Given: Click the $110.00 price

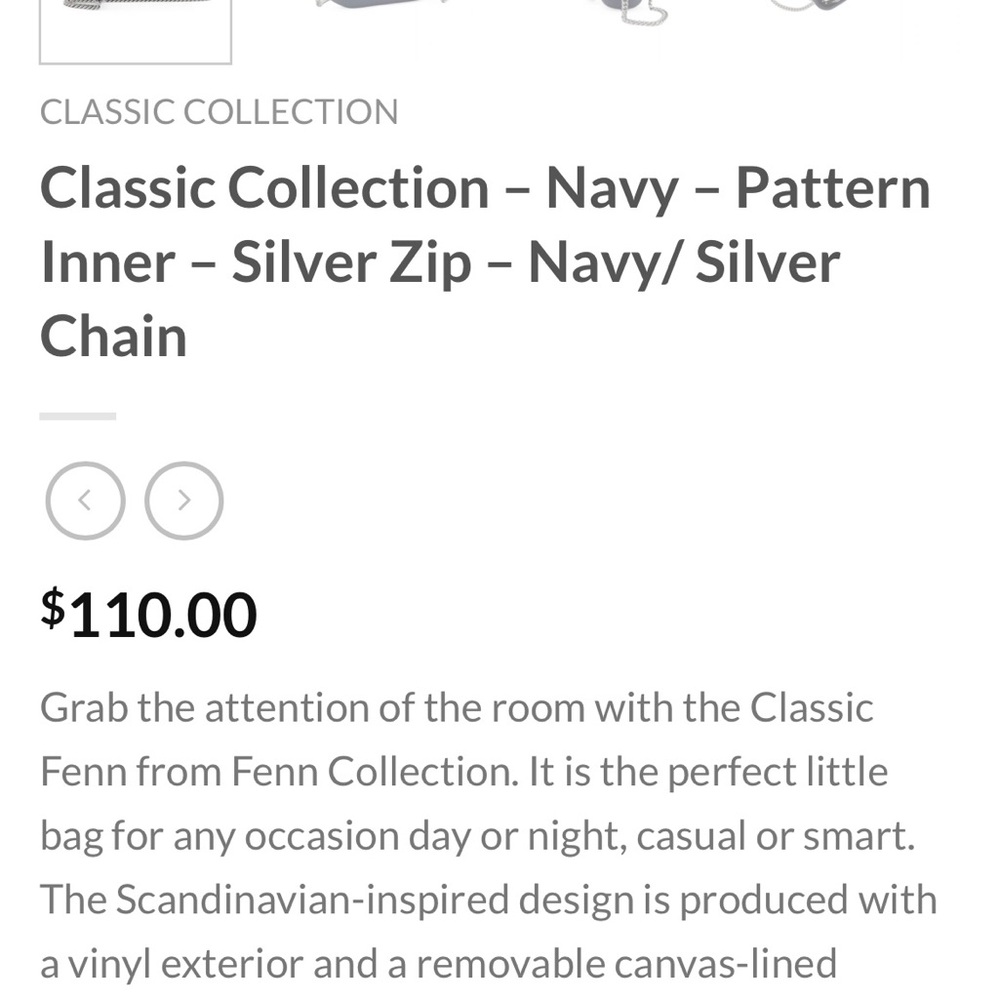Looking at the screenshot, I should pyautogui.click(x=149, y=614).
